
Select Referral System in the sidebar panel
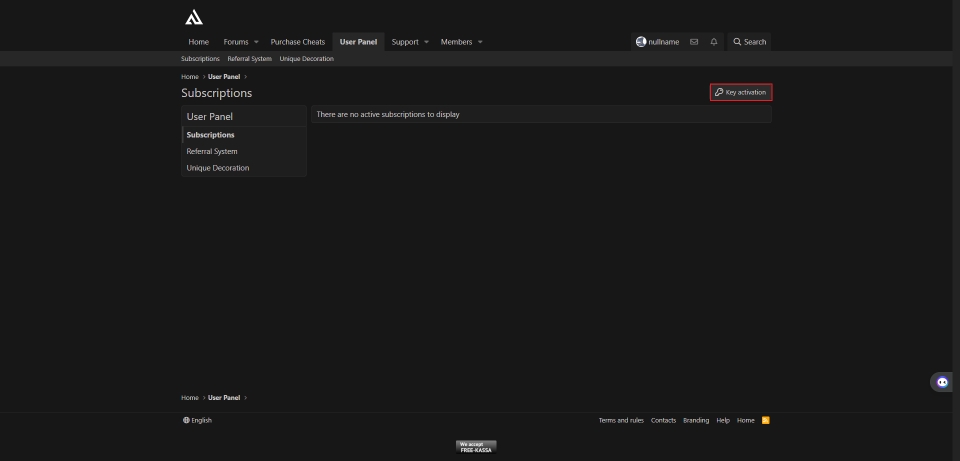click(212, 151)
